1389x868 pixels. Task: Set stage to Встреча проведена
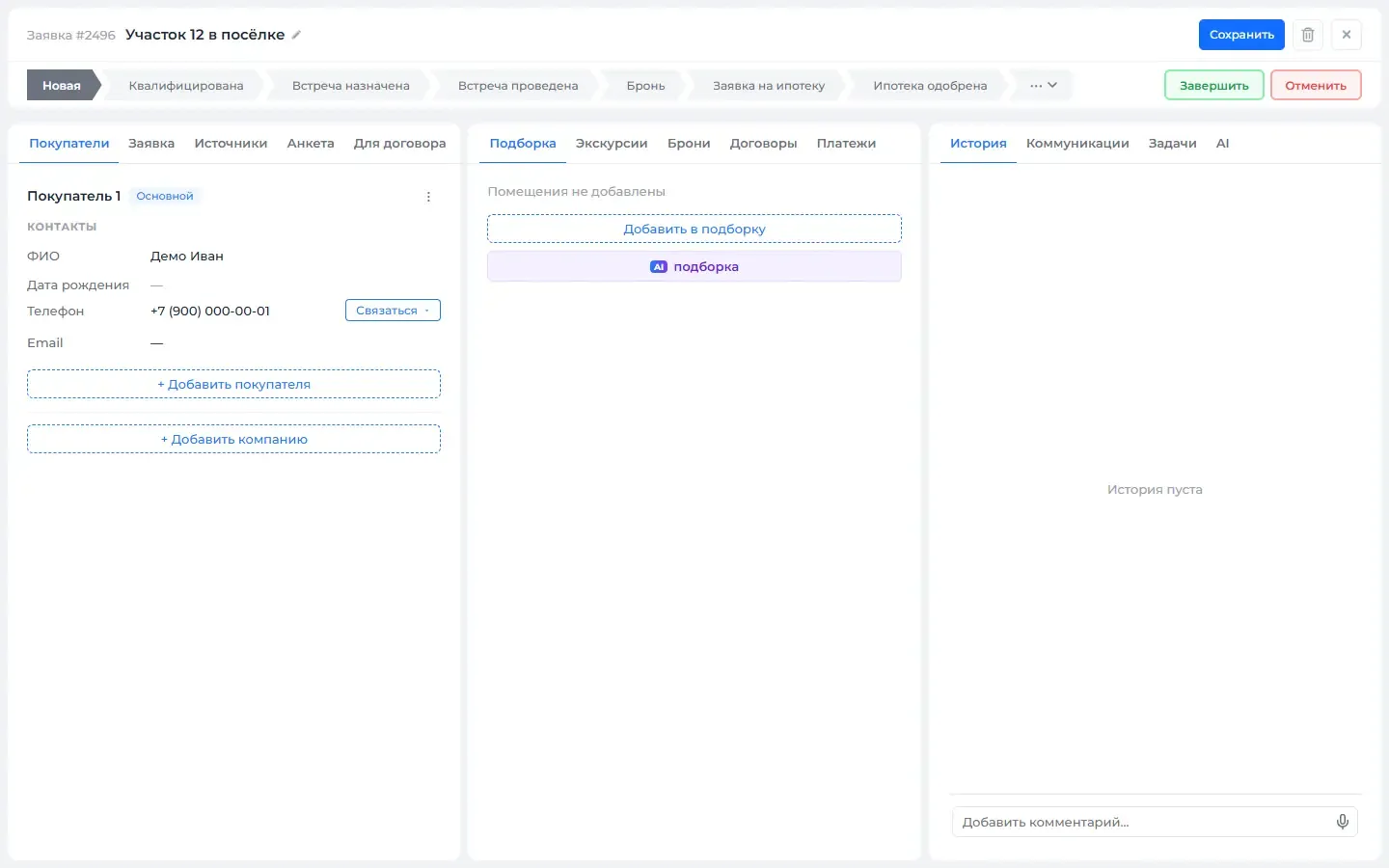click(x=518, y=86)
